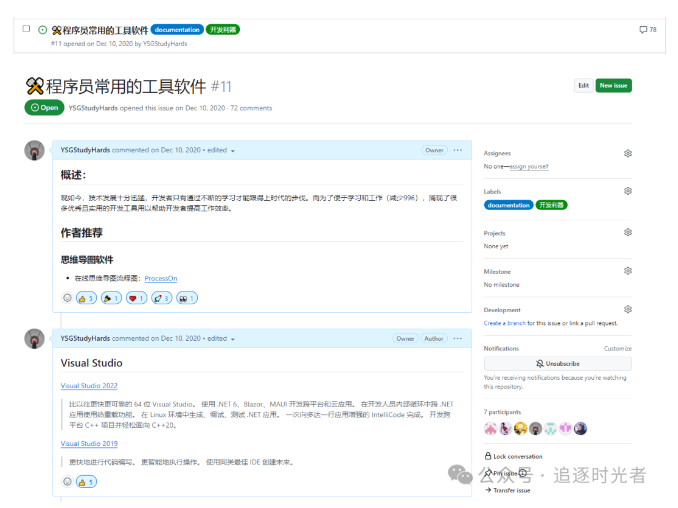The width and height of the screenshot is (678, 508).
Task: Click the Owner badge on first comment
Action: pos(434,150)
